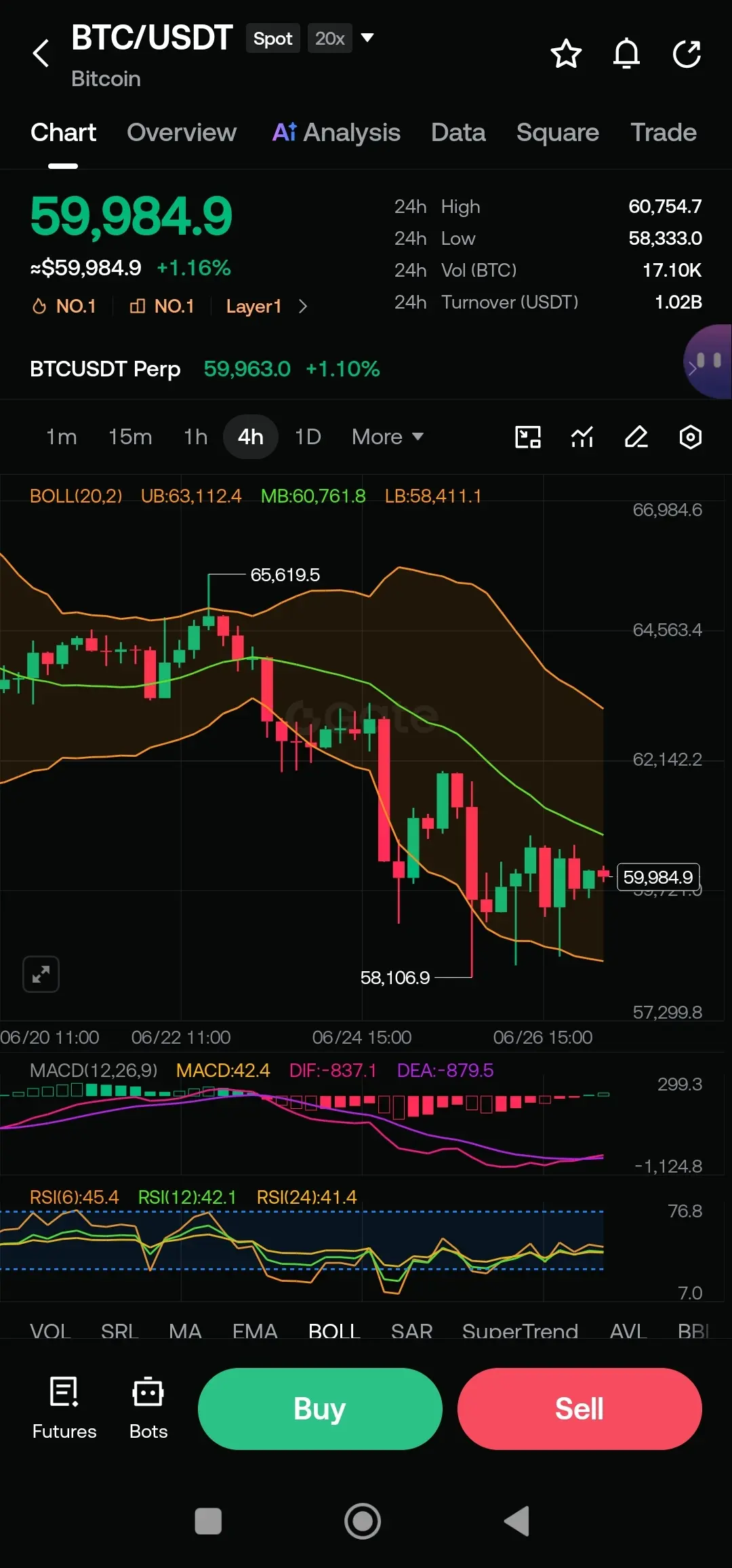Select the 1m timeframe

[x=61, y=437]
